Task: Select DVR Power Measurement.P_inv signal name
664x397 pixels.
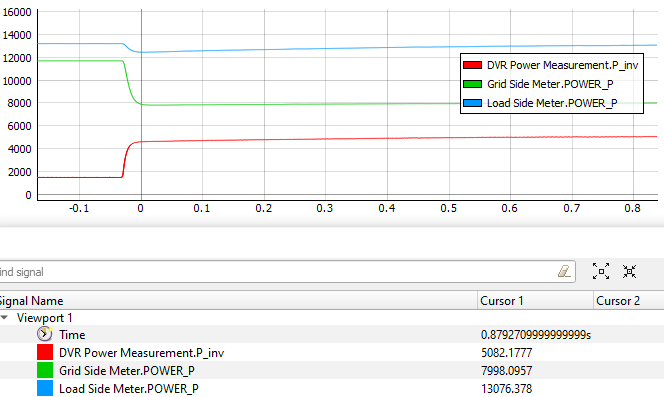Action: pos(141,353)
